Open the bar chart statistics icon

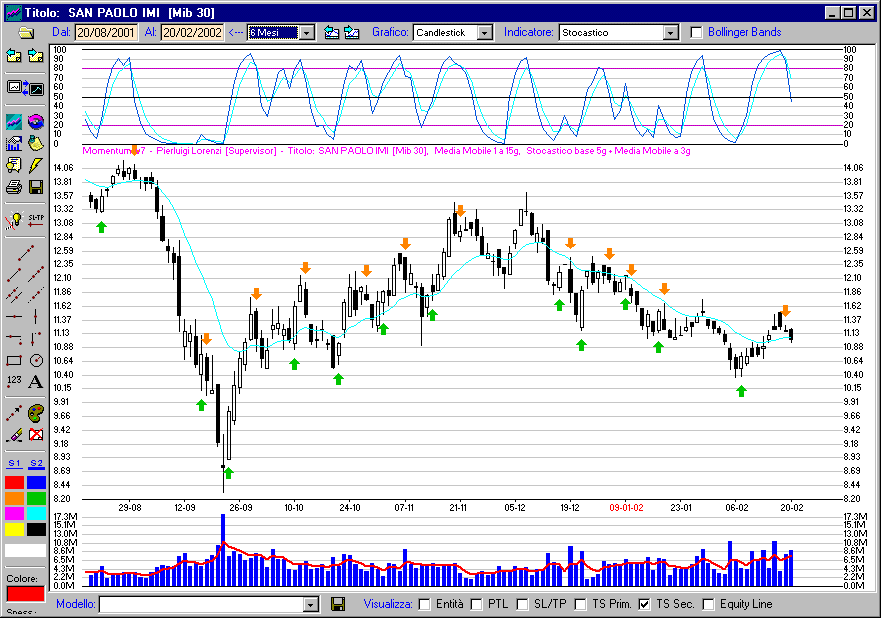pyautogui.click(x=14, y=144)
